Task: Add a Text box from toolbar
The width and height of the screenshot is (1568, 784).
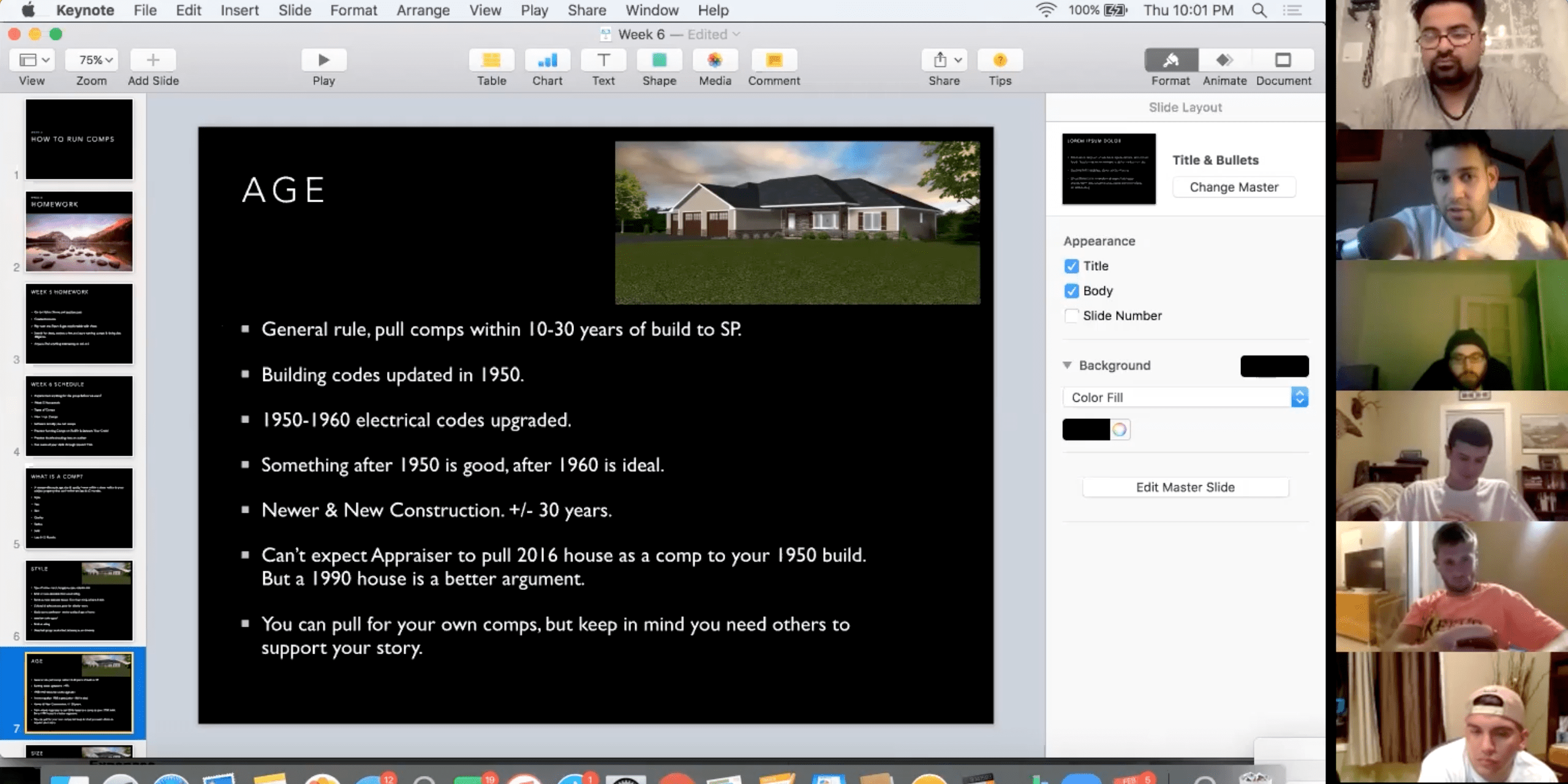Action: tap(603, 60)
